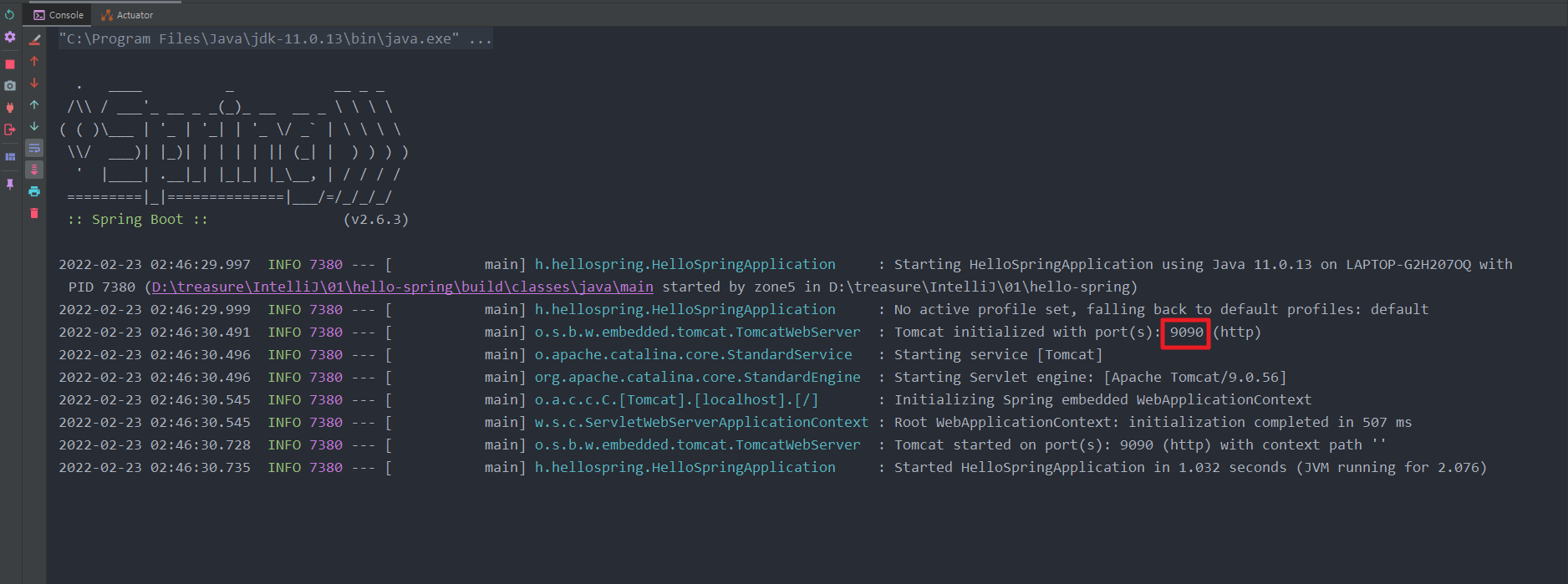
Task: Open run configuration settings gear
Action: tap(10, 37)
